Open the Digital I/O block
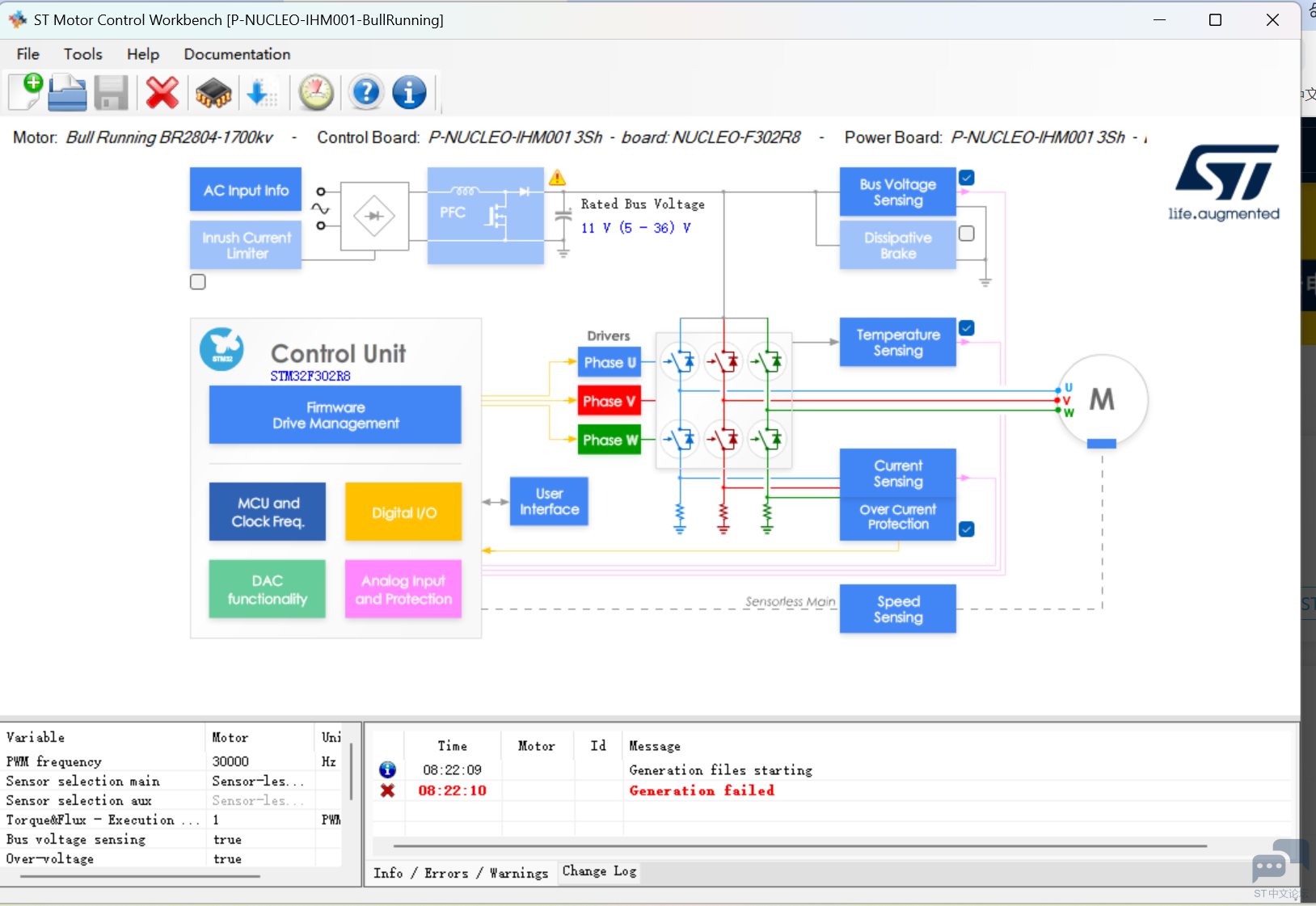This screenshot has height=906, width=1316. coord(403,512)
